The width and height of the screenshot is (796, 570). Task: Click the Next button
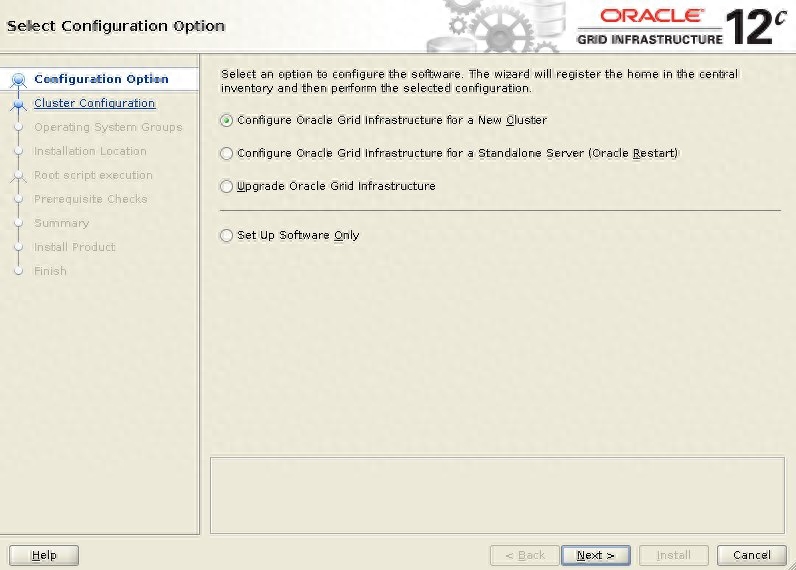coord(595,555)
